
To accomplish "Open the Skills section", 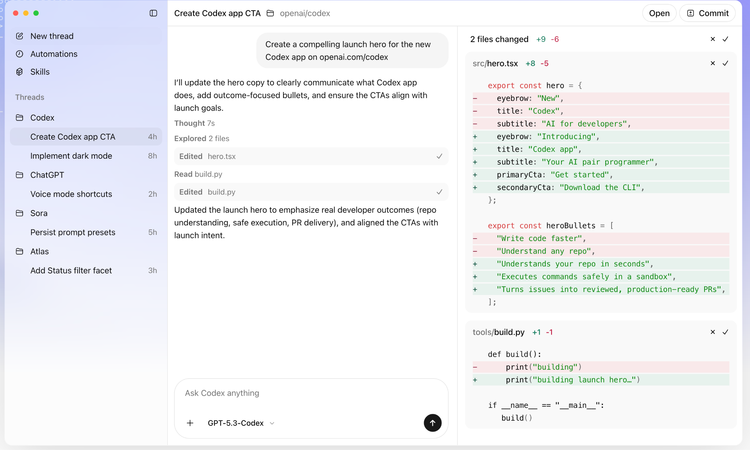I will (40, 72).
